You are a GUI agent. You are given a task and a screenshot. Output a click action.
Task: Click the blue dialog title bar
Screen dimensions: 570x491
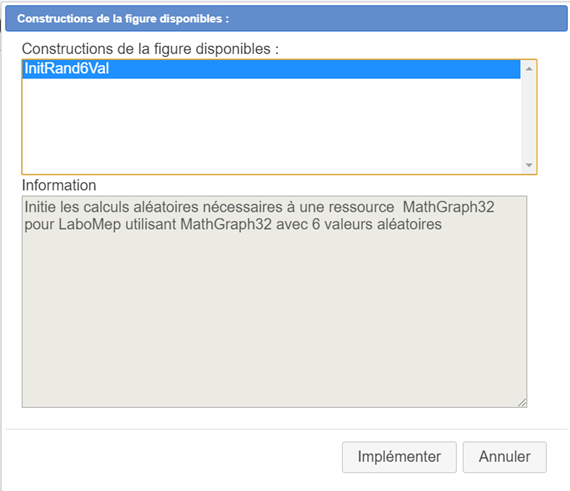coord(286,19)
